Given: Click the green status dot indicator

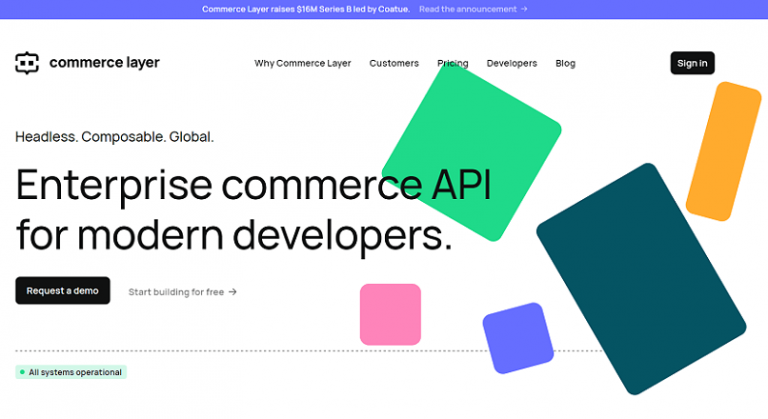Looking at the screenshot, I should click(x=22, y=372).
